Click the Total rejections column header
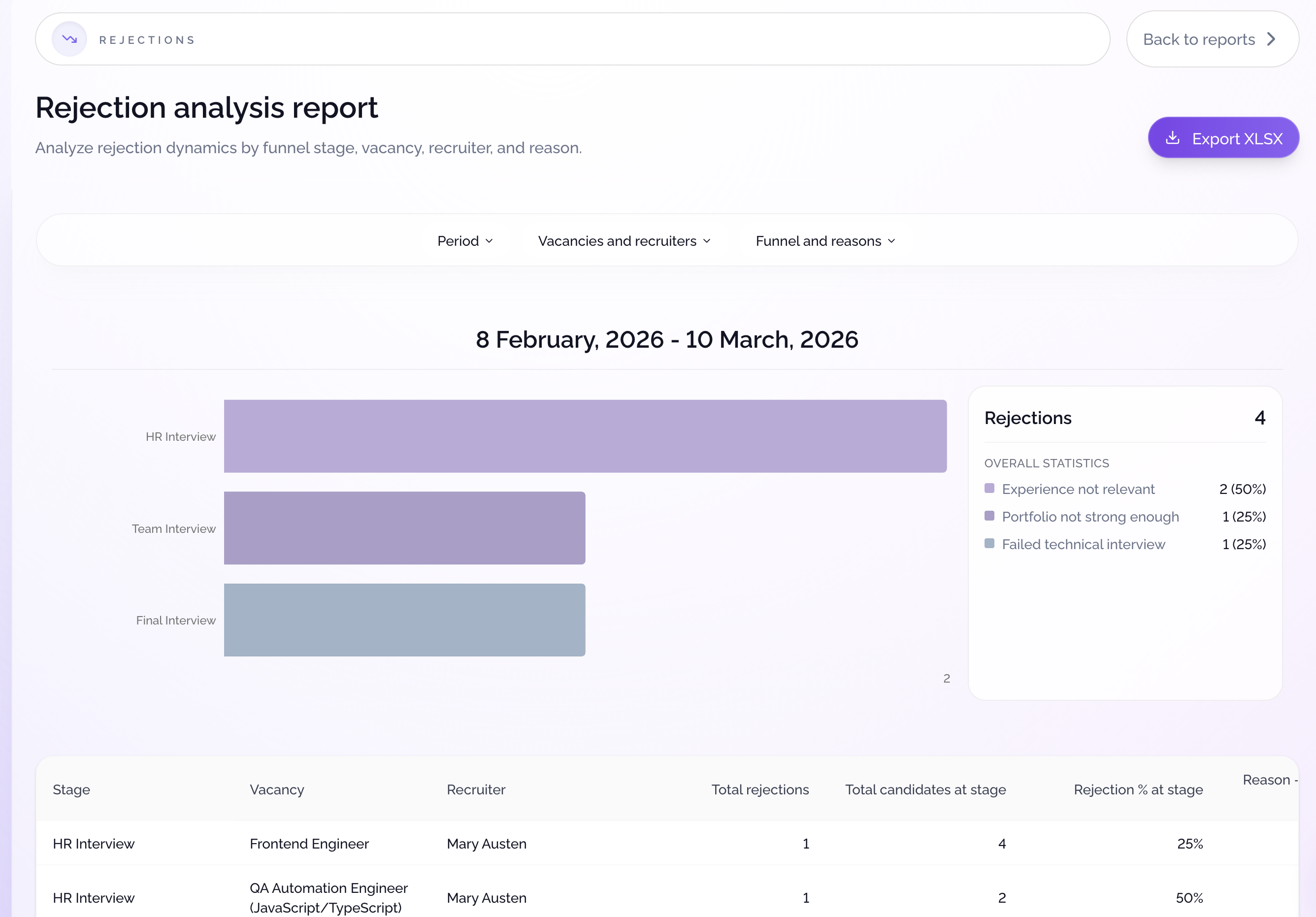 pyautogui.click(x=760, y=789)
